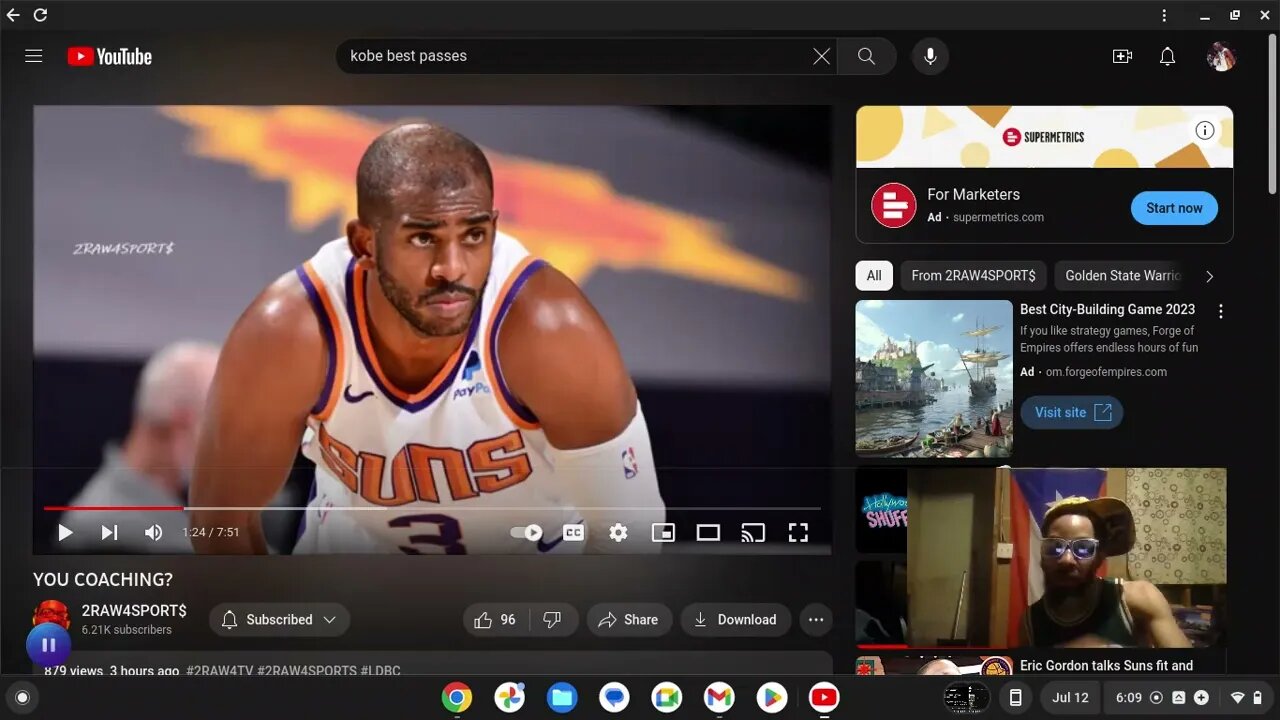The height and width of the screenshot is (720, 1280).
Task: Start voice search with microphone
Action: point(930,56)
